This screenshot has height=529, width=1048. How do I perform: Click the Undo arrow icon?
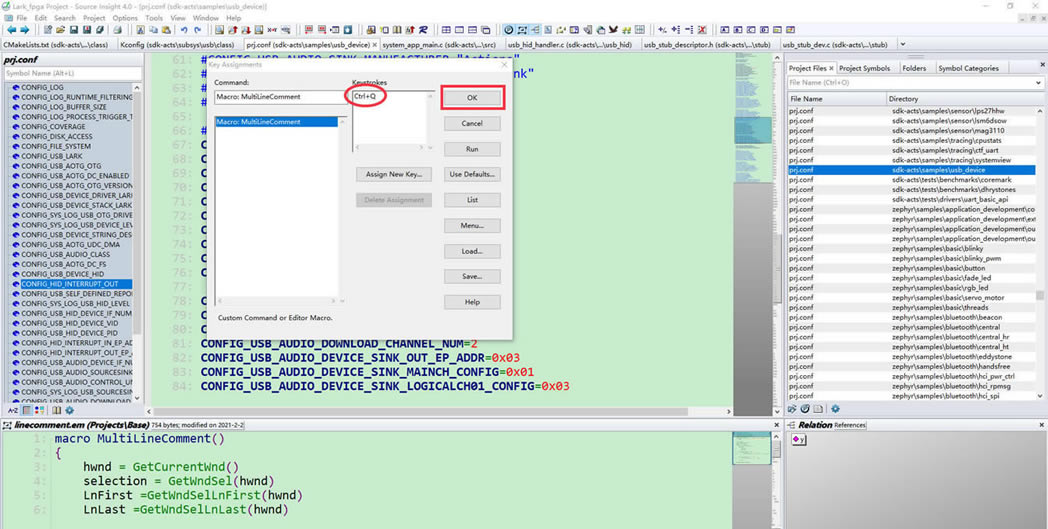pyautogui.click(x=184, y=30)
